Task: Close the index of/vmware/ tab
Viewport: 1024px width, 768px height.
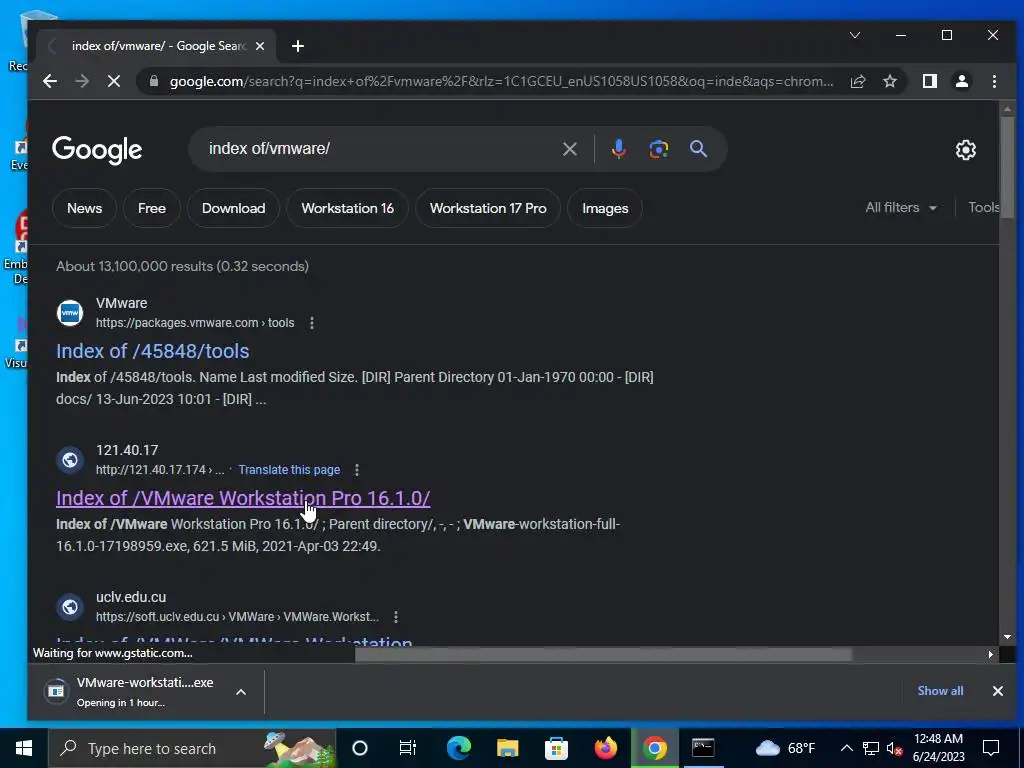Action: pyautogui.click(x=260, y=46)
